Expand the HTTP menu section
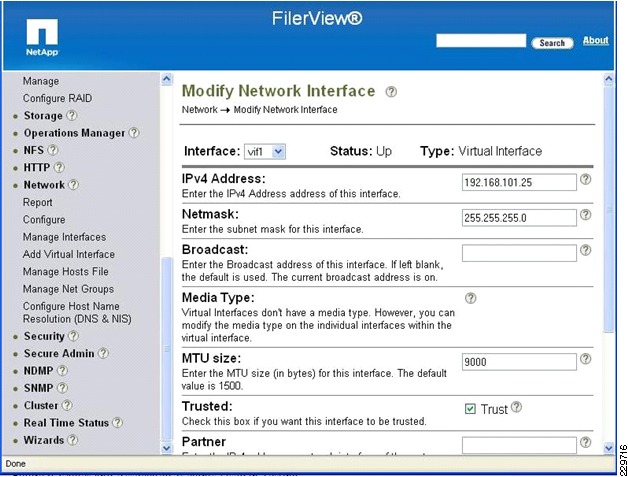This screenshot has width=628, height=477. (x=37, y=167)
